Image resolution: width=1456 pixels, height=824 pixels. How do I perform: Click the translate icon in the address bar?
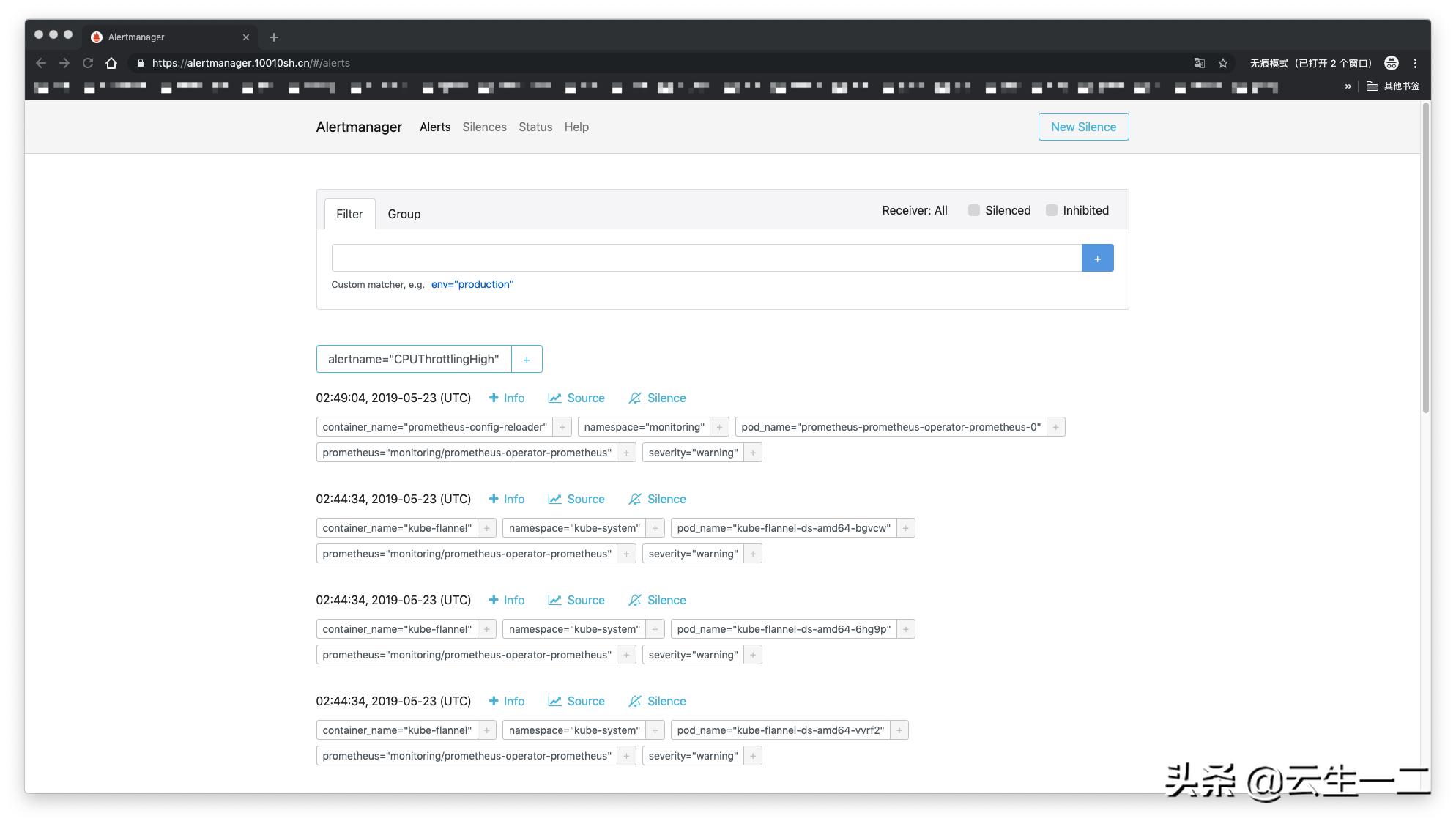click(x=1199, y=63)
